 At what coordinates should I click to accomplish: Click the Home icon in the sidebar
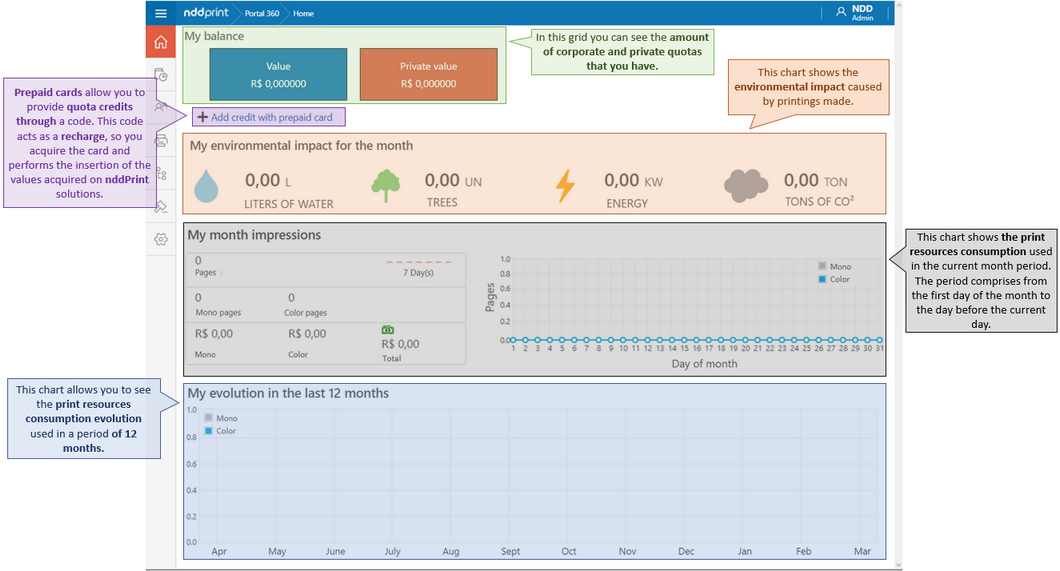click(160, 42)
